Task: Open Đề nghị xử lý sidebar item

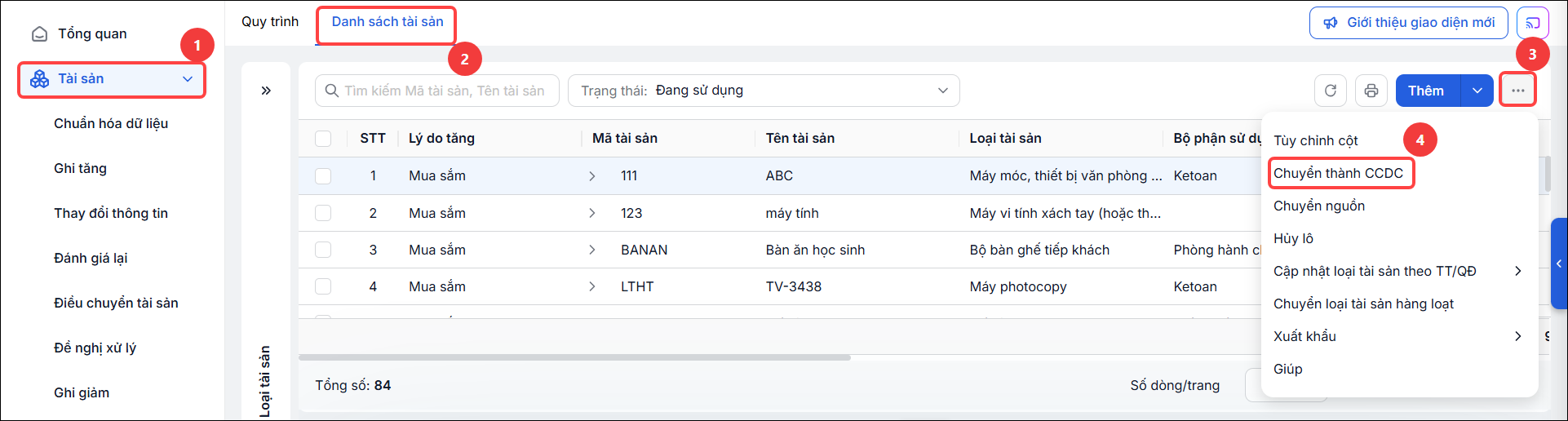Action: (95, 348)
